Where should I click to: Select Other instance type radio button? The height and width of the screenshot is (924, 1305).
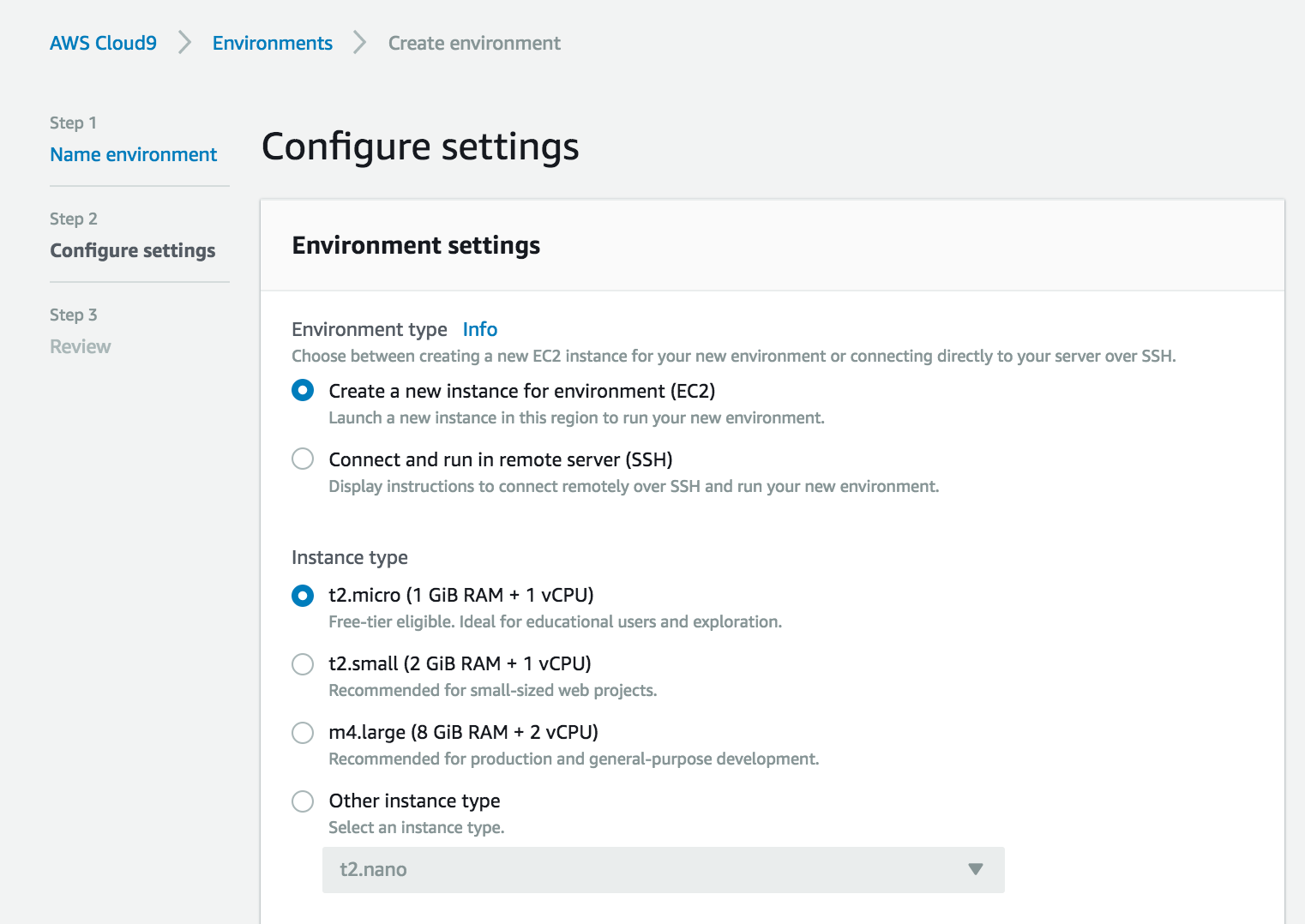[x=303, y=801]
